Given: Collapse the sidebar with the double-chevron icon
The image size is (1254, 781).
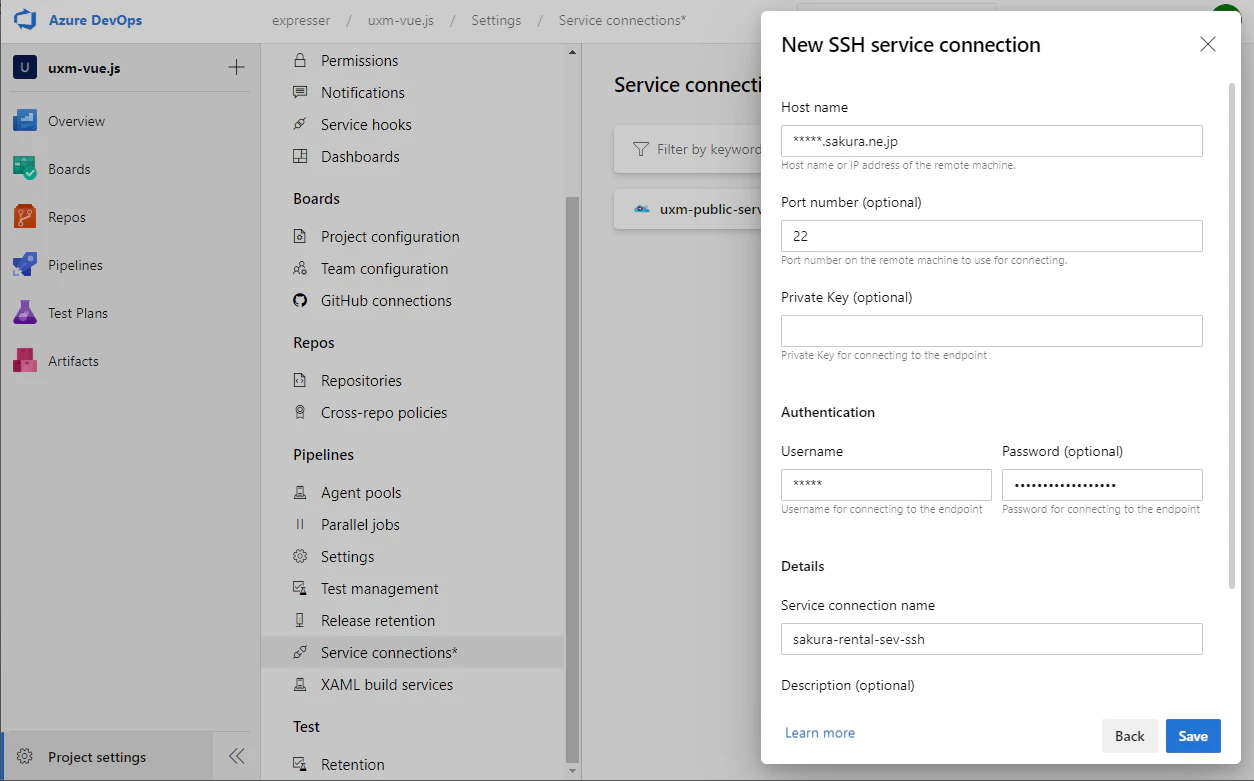Looking at the screenshot, I should (237, 756).
